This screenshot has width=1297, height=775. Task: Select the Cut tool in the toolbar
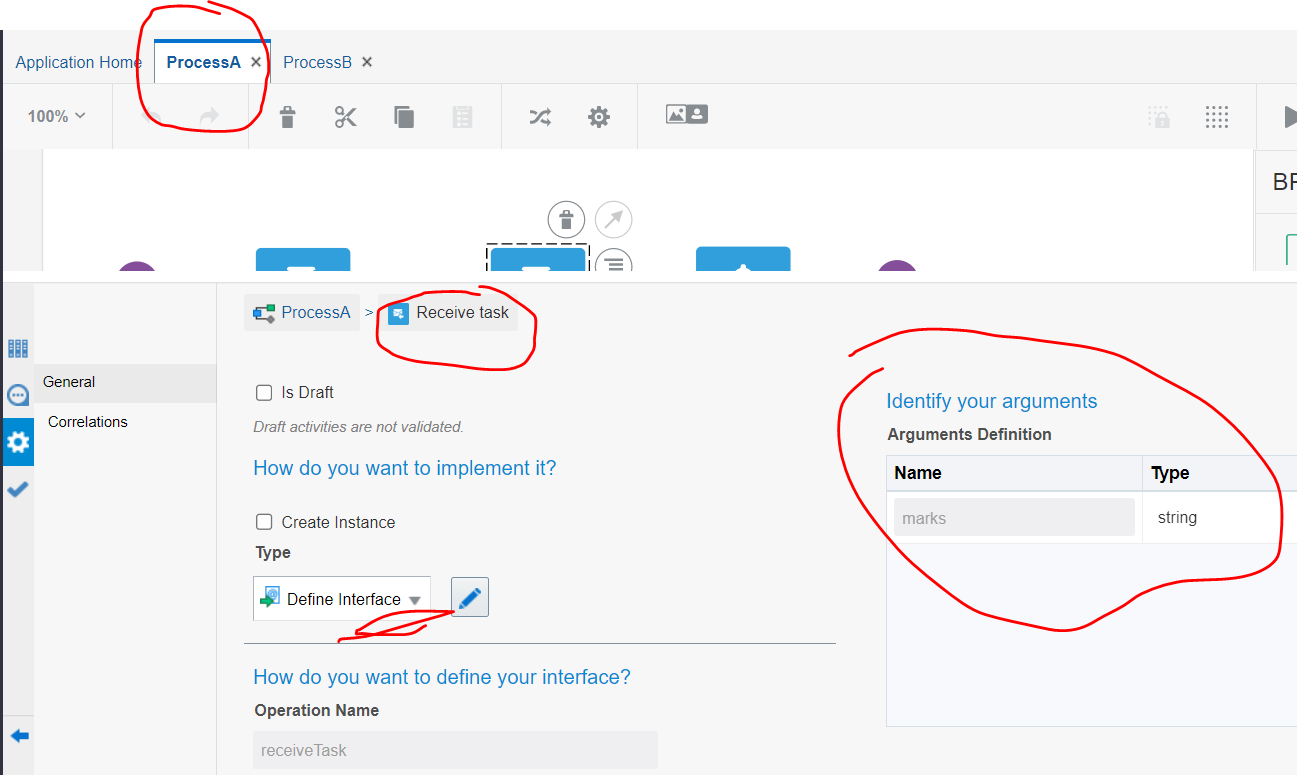click(345, 116)
